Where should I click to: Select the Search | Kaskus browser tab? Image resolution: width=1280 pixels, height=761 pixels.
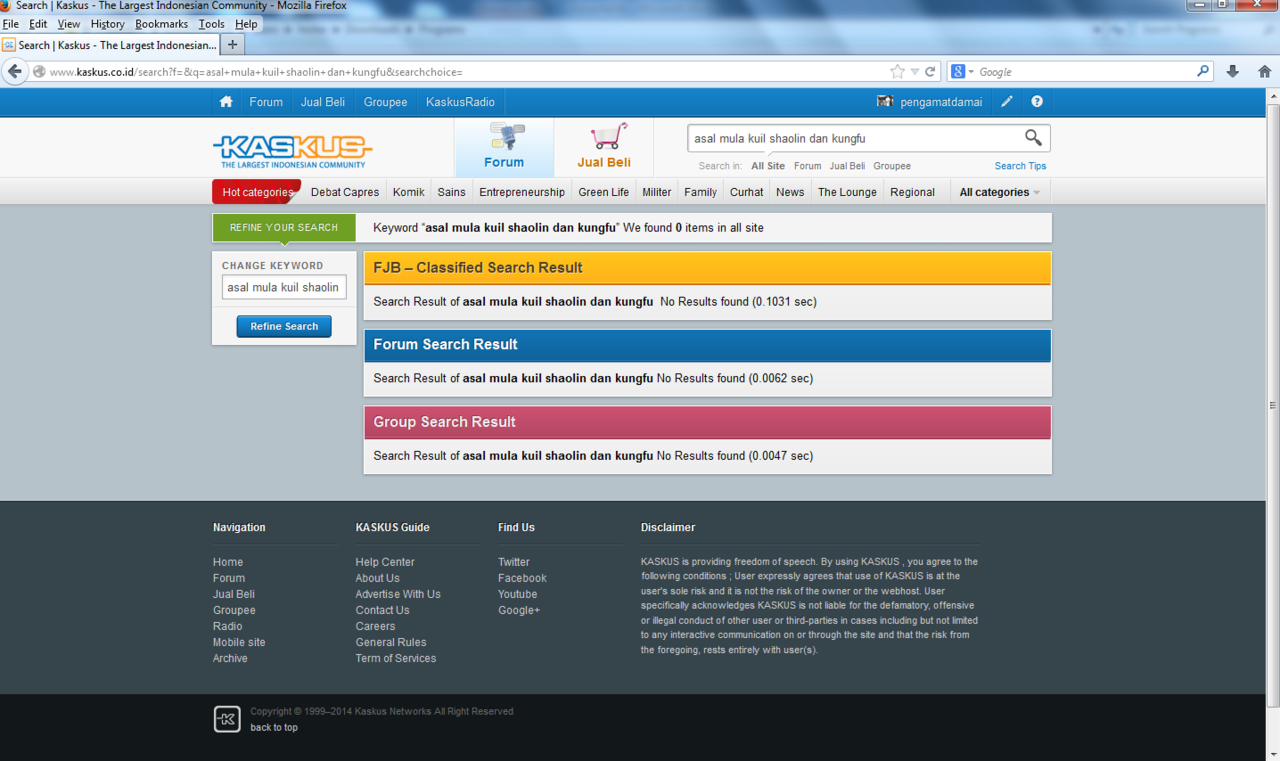(x=110, y=45)
